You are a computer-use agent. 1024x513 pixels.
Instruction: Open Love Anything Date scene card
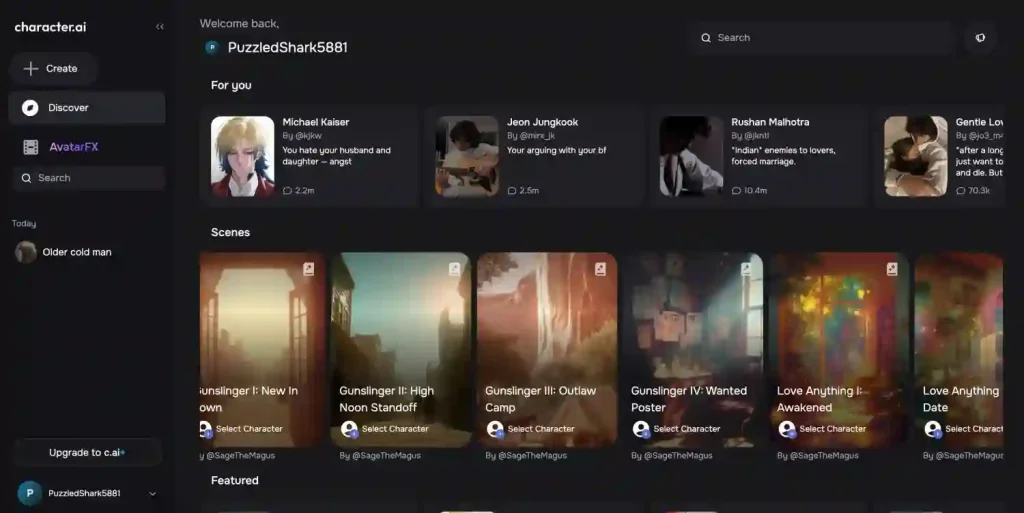(x=959, y=350)
